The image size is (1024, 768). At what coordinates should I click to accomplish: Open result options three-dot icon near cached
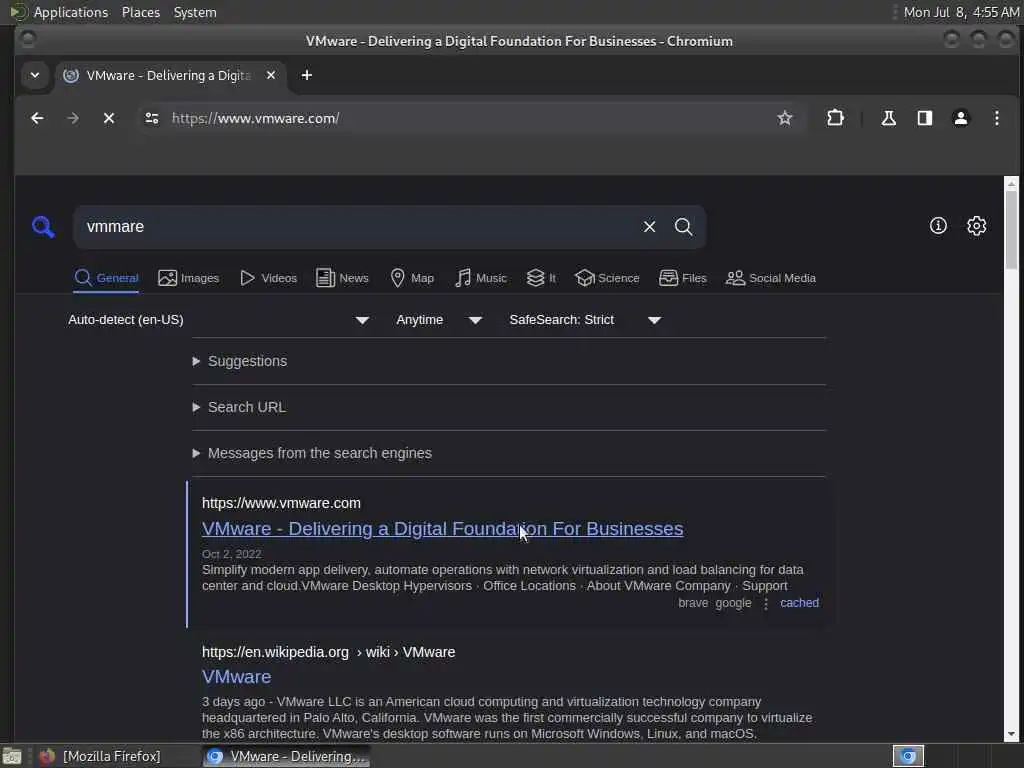766,603
